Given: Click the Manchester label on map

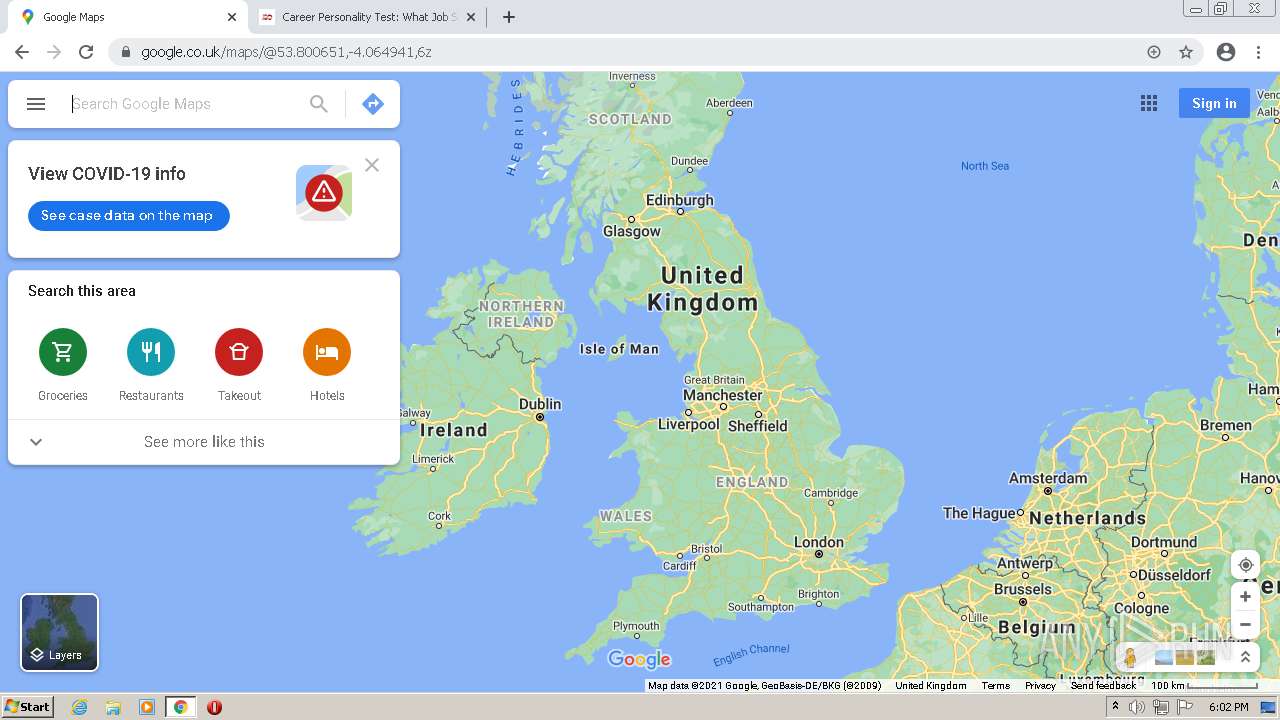Looking at the screenshot, I should pos(723,395).
